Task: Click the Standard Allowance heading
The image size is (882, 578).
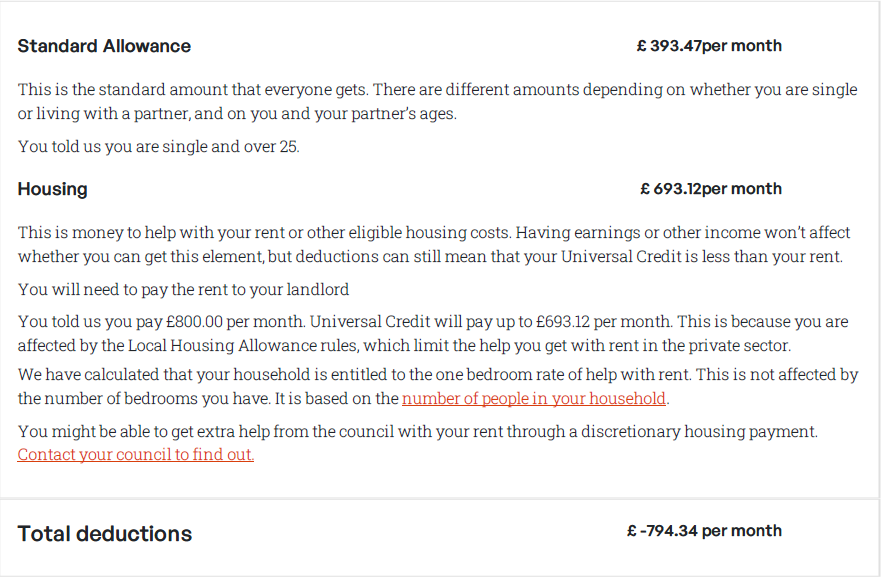Action: pyautogui.click(x=104, y=46)
